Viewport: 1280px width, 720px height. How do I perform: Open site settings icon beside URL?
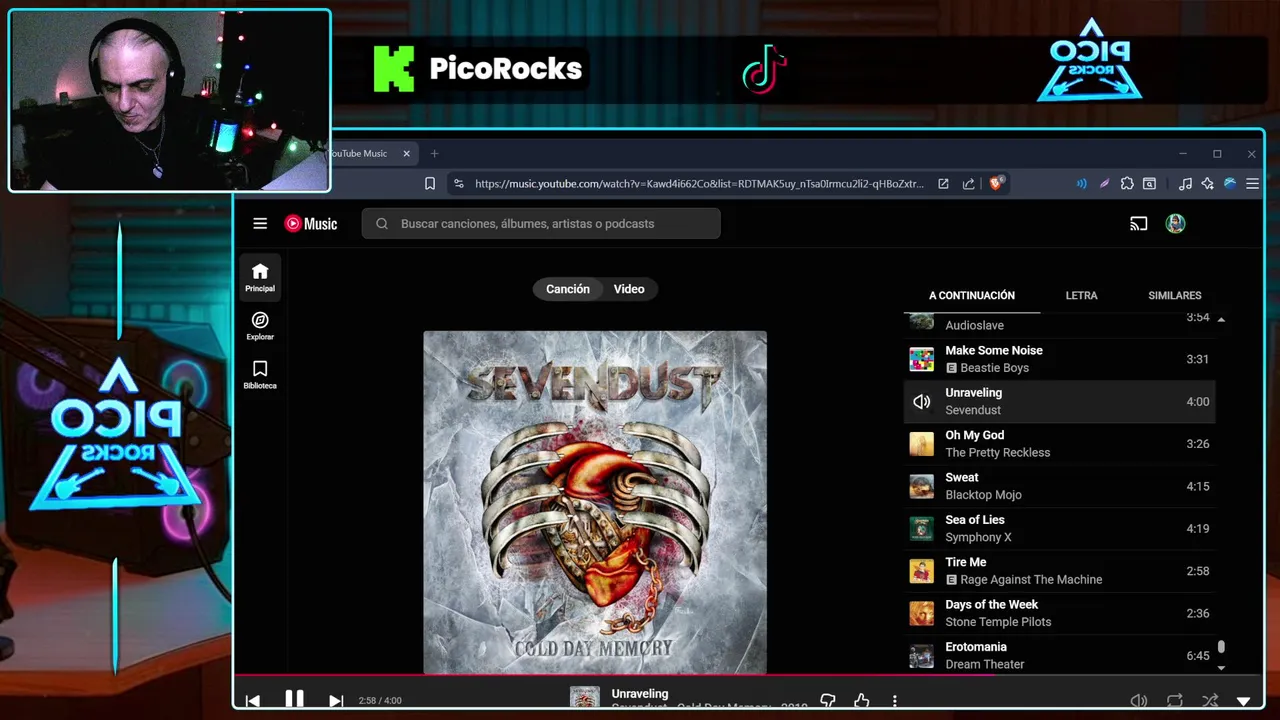[459, 184]
